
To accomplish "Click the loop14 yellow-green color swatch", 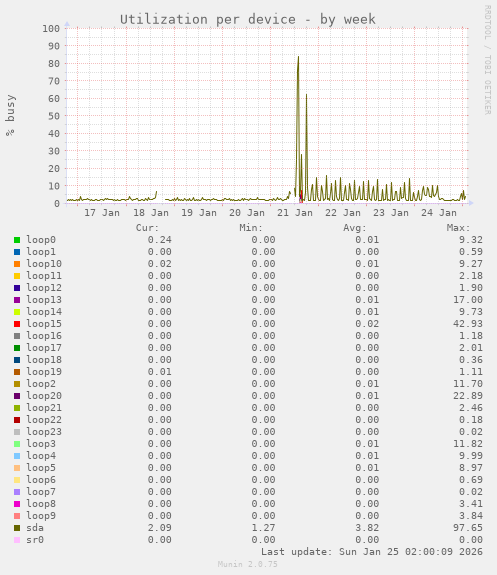I will 17,312.
